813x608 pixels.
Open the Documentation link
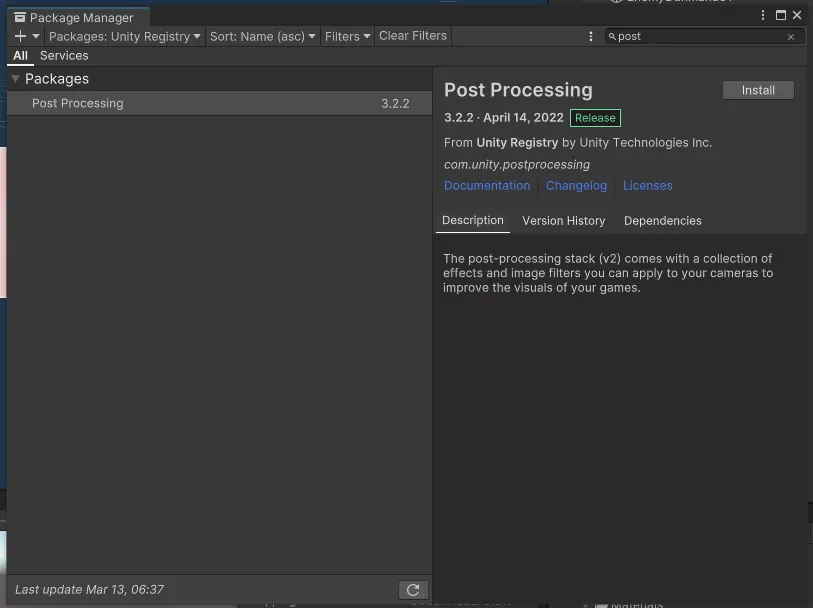(487, 186)
